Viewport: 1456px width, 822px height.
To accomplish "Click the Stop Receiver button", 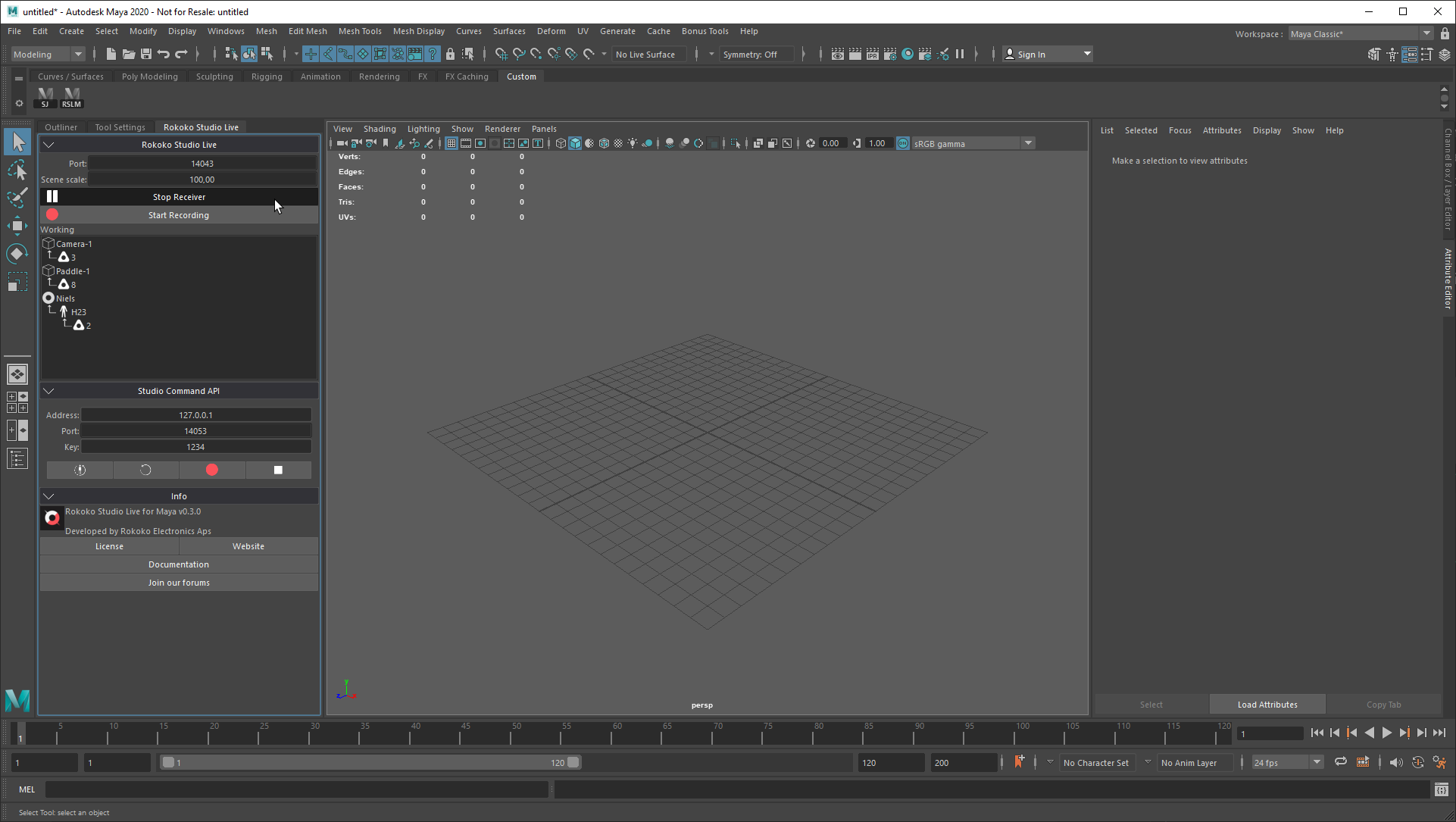I will (x=179, y=197).
